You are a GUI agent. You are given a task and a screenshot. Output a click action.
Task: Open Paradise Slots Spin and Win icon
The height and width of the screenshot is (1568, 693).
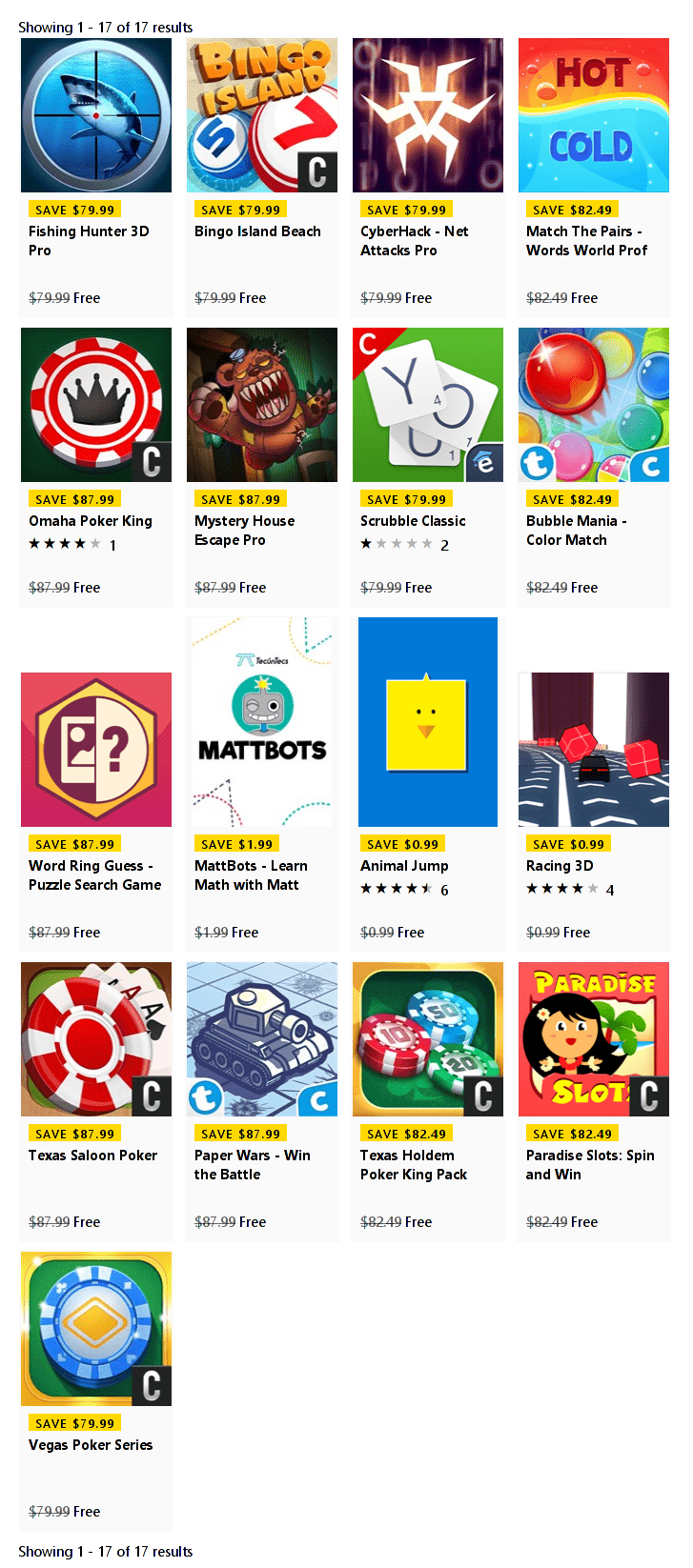click(x=594, y=1039)
